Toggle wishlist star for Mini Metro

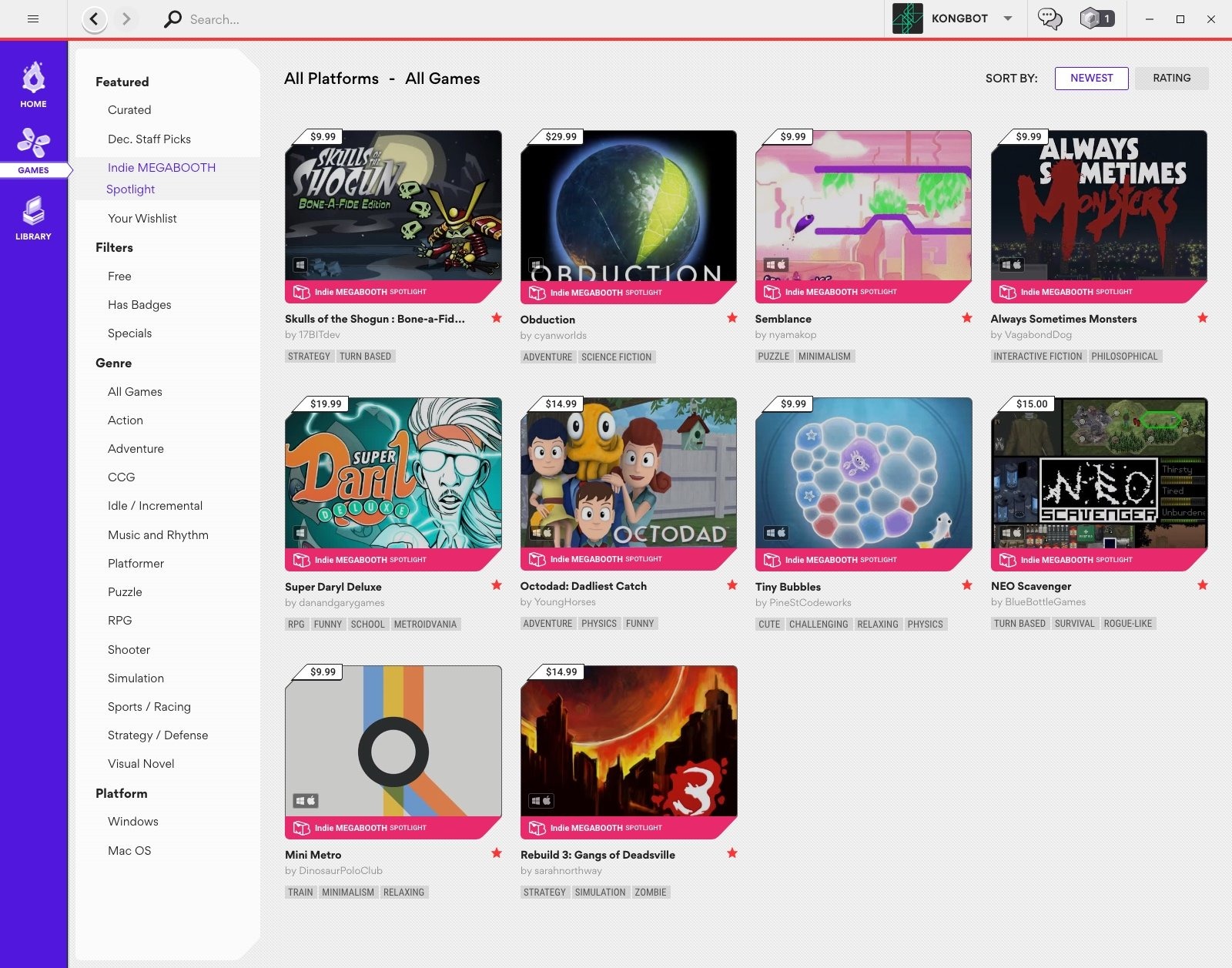tap(497, 853)
